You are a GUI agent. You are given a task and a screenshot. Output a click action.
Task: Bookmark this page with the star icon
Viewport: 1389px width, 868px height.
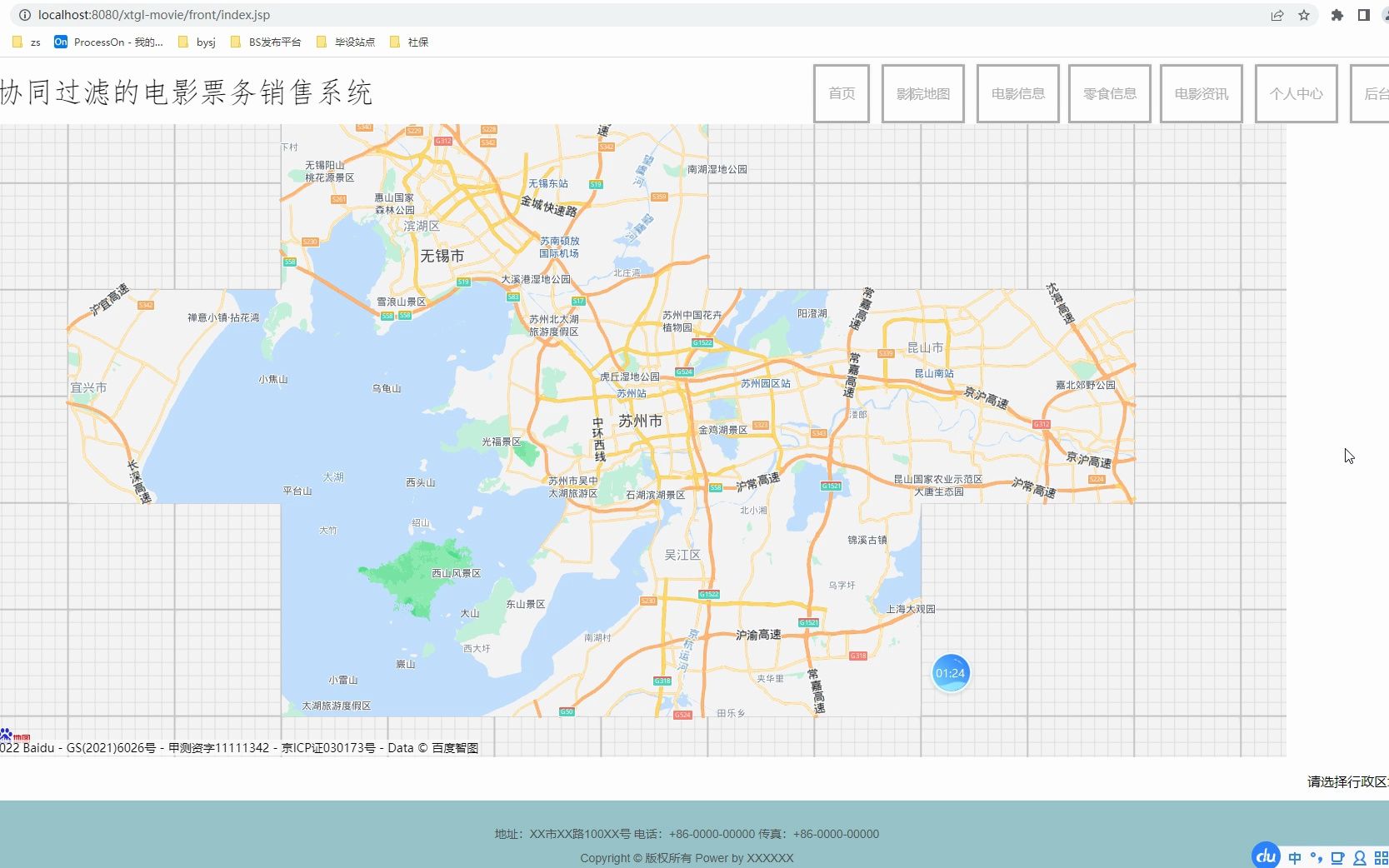click(x=1304, y=15)
